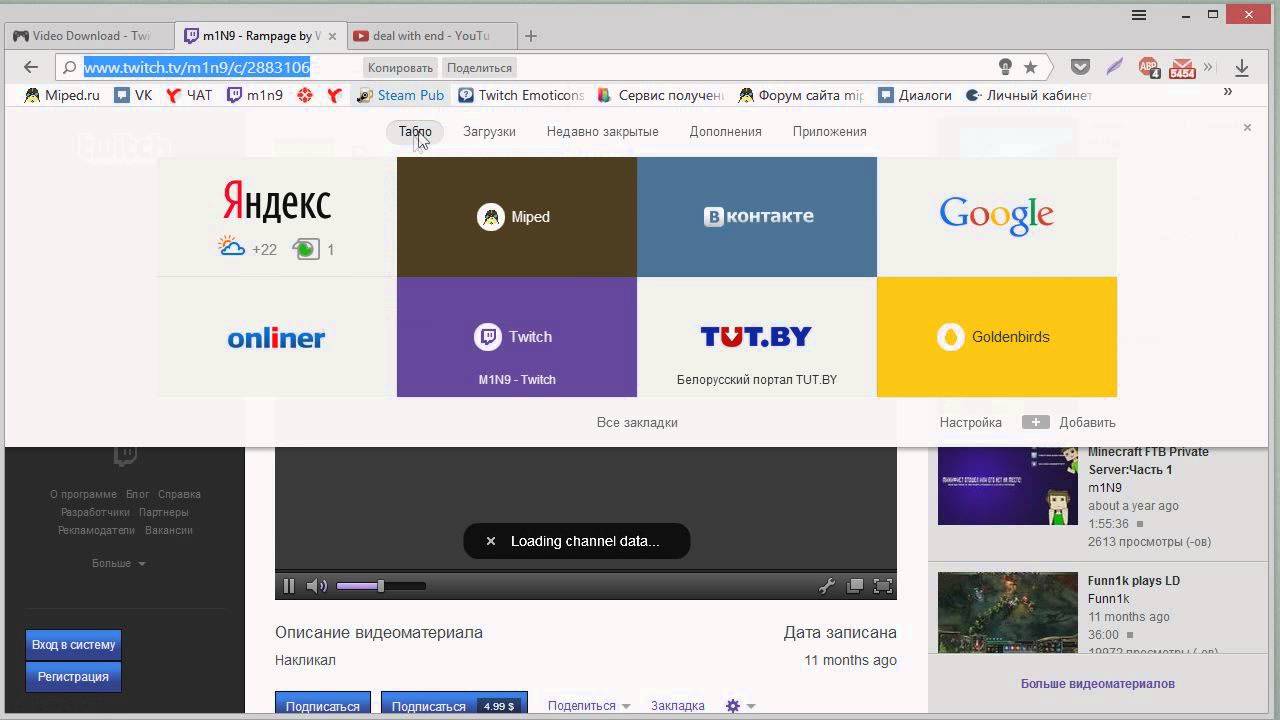Viewport: 1280px width, 720px height.
Task: Open the Twitch M1N9 tile
Action: [x=517, y=337]
